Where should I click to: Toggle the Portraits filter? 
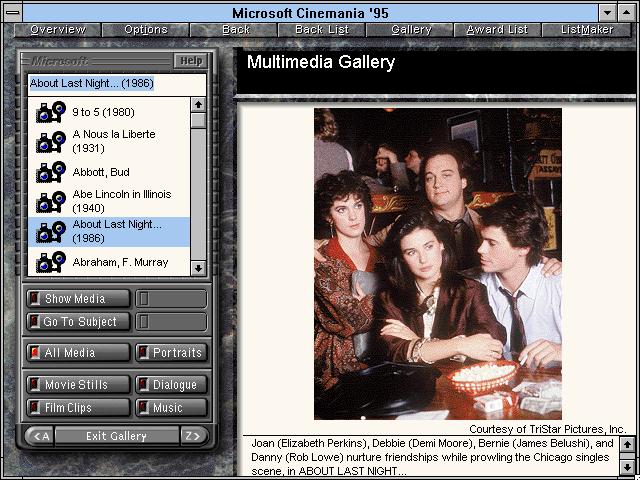point(171,353)
